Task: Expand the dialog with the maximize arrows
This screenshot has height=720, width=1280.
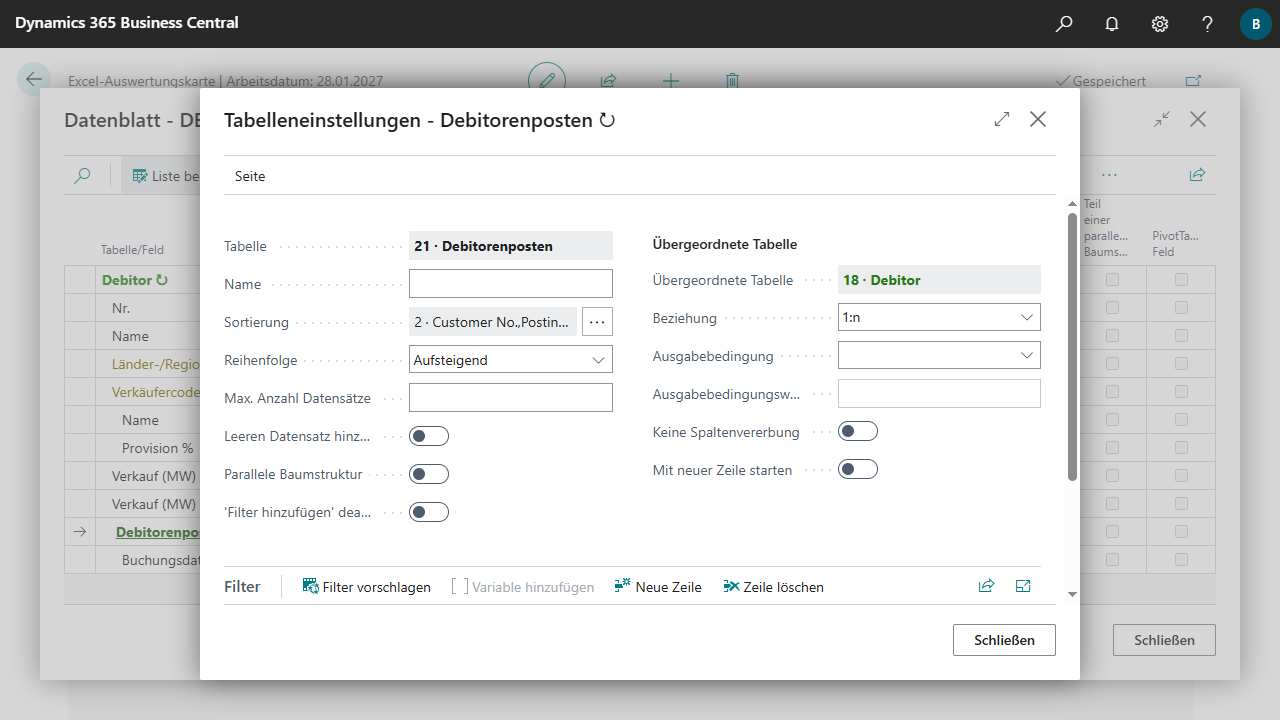Action: point(1002,120)
